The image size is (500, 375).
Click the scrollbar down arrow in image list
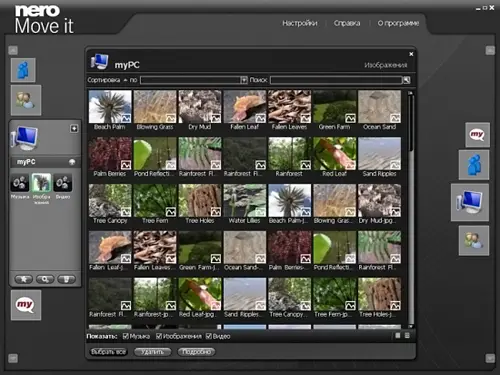pos(411,326)
